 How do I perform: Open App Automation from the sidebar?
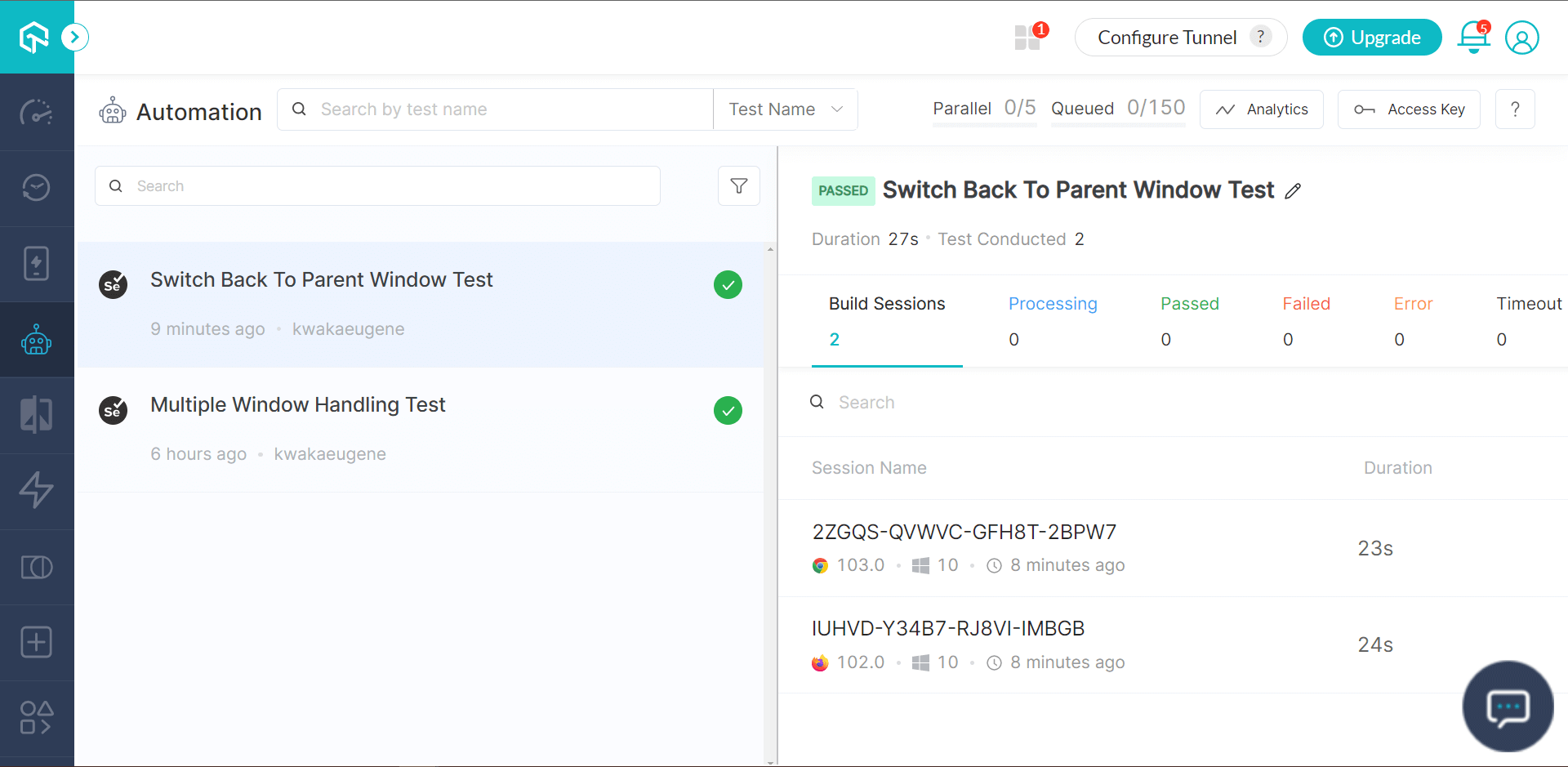point(37,414)
